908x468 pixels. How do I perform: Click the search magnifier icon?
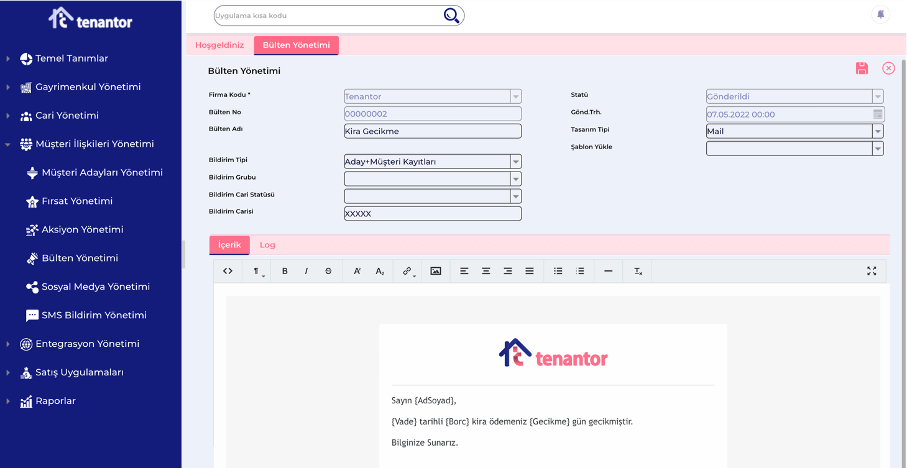tap(452, 15)
